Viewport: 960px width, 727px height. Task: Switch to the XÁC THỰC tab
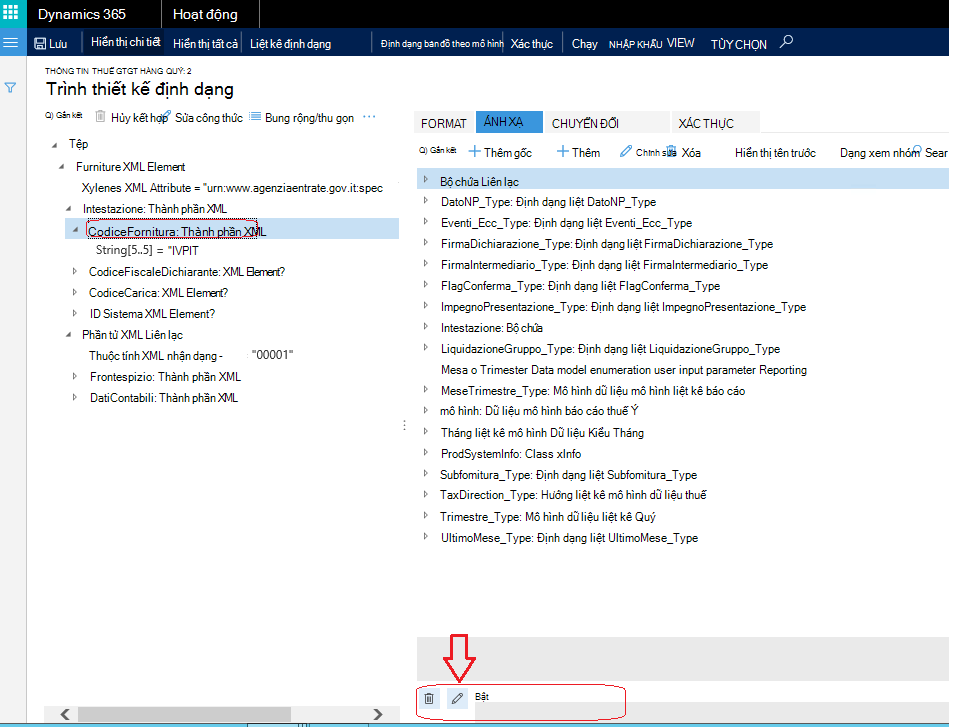pos(715,123)
